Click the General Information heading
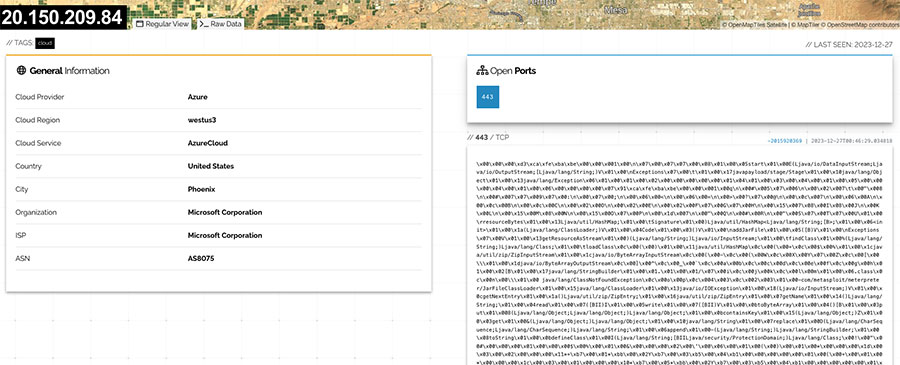The width and height of the screenshot is (900, 365). [x=69, y=71]
